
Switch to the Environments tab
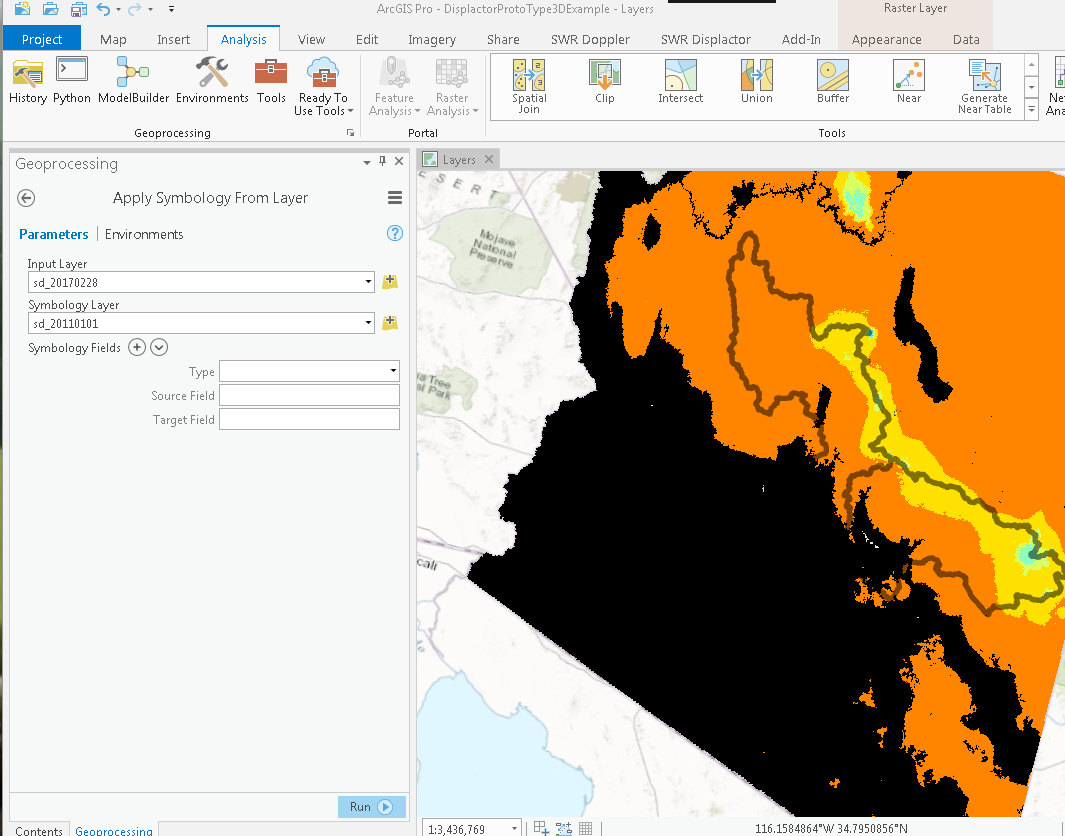144,234
